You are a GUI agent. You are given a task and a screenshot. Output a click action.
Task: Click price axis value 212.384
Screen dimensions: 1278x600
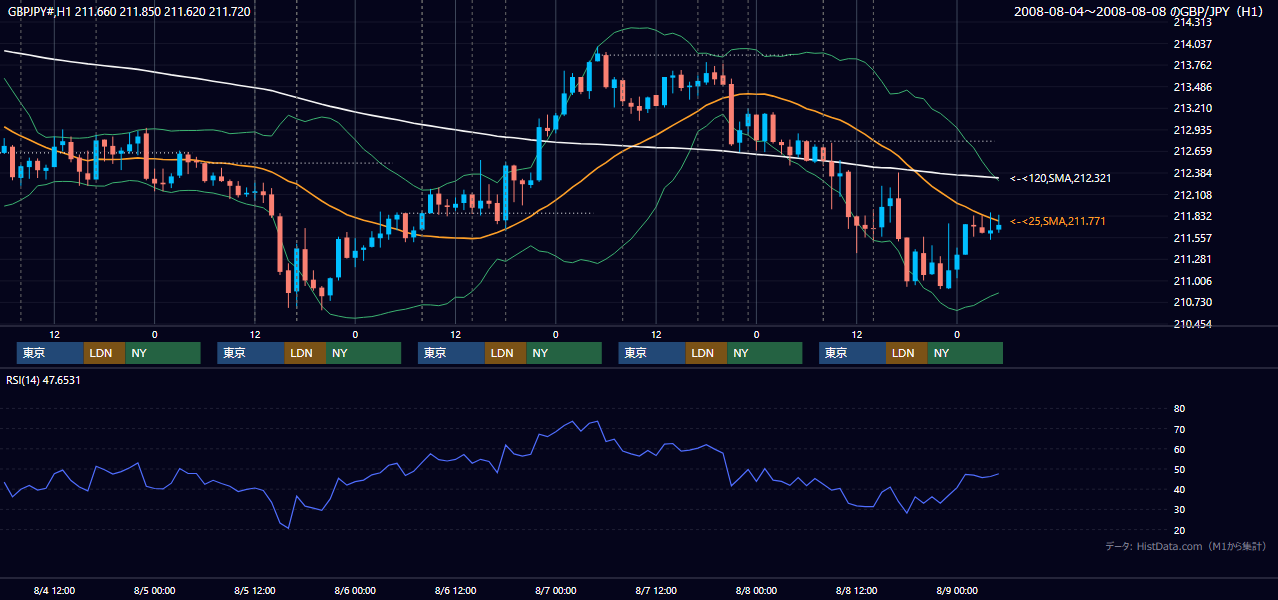[x=1192, y=173]
